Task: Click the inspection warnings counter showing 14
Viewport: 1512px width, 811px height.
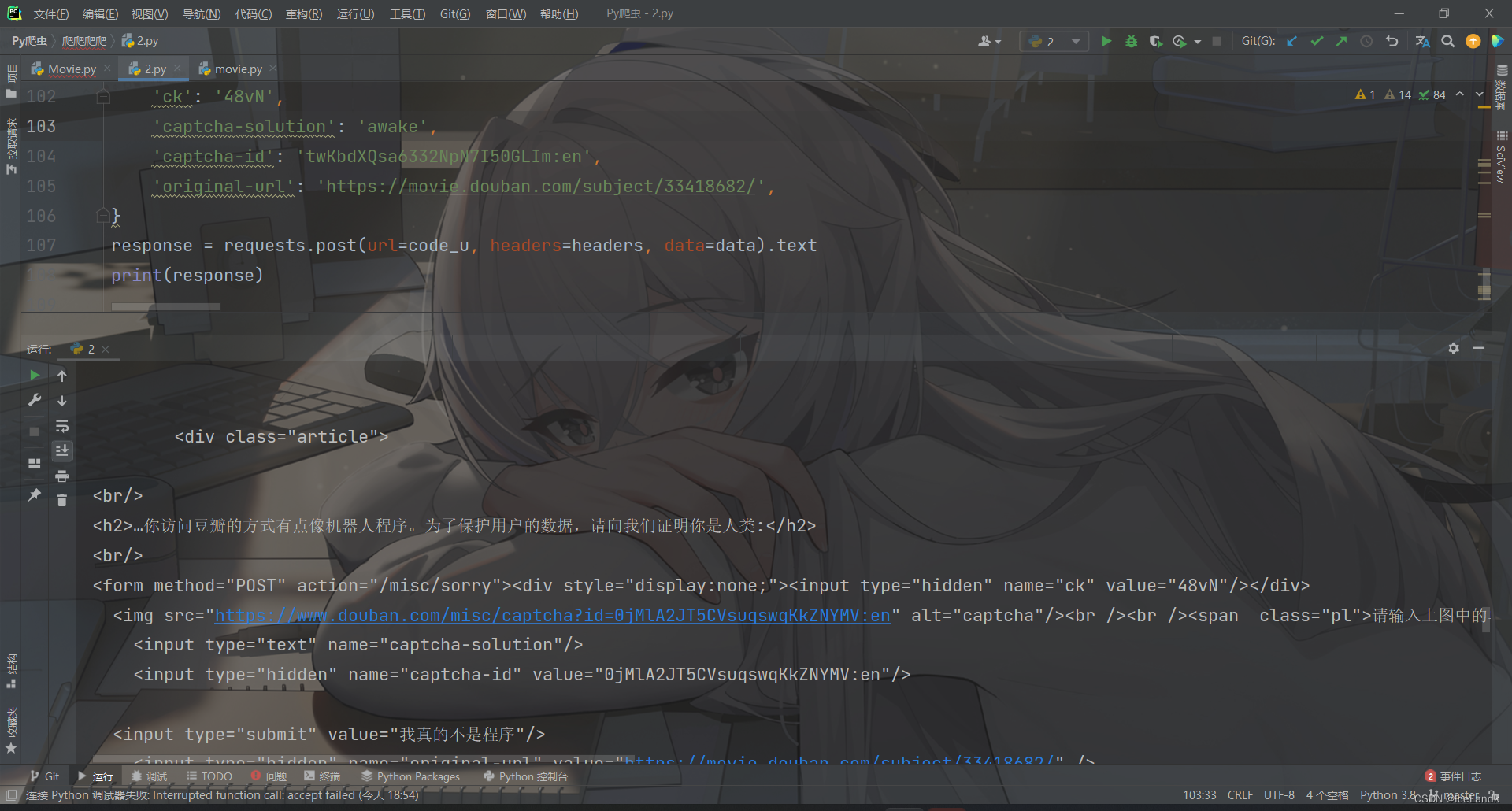Action: coord(1398,94)
